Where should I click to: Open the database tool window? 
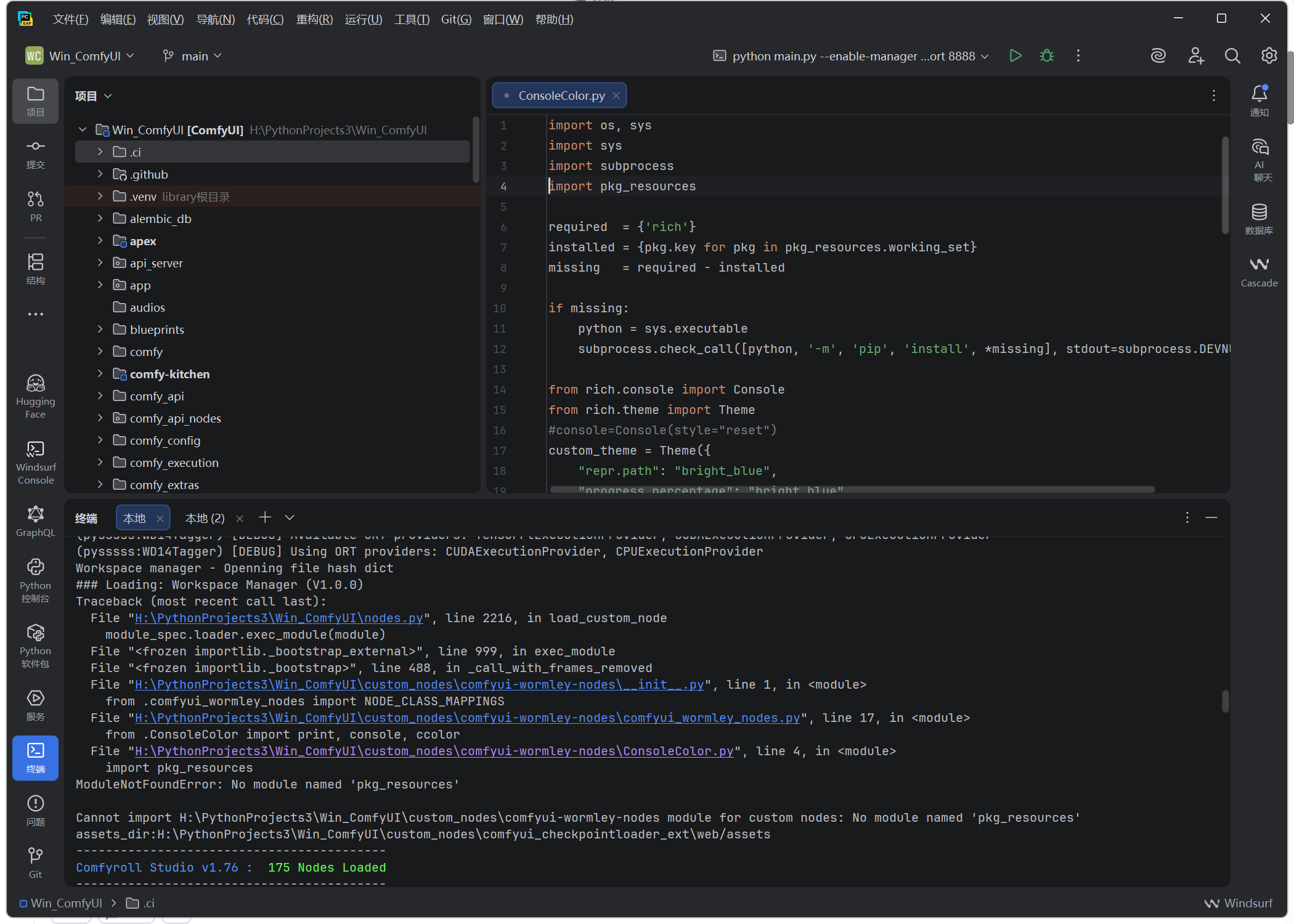click(x=1259, y=219)
